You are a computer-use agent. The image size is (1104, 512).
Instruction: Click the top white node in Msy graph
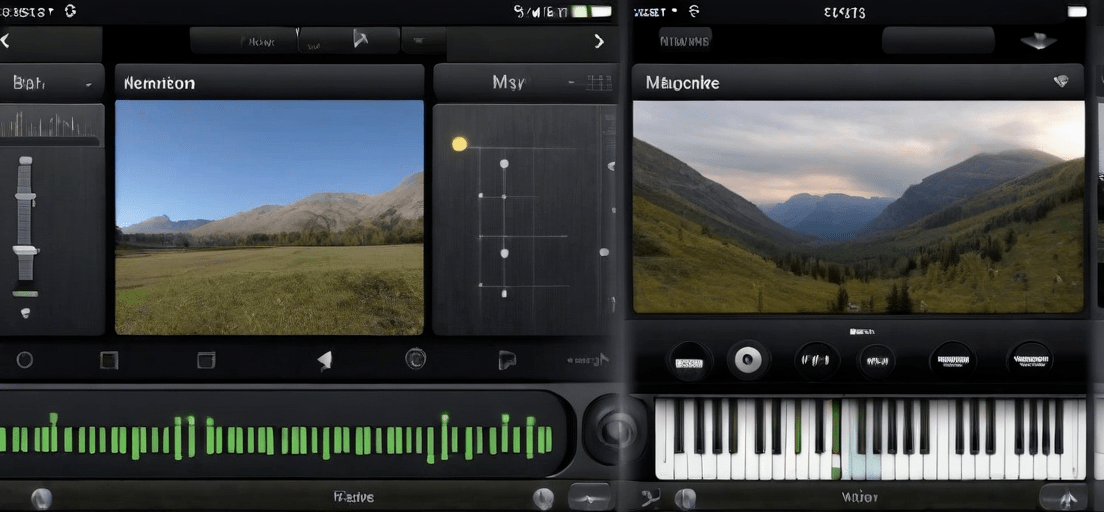[x=504, y=163]
